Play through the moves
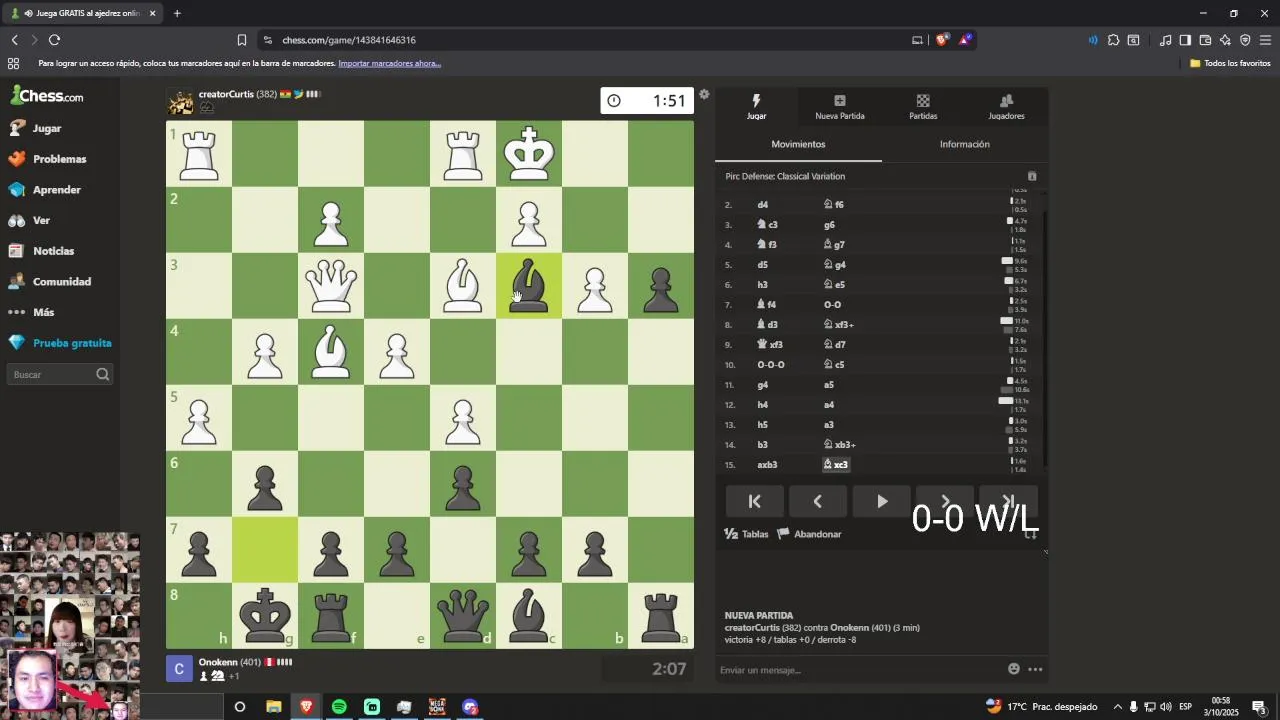This screenshot has width=1280, height=720. pyautogui.click(x=881, y=501)
